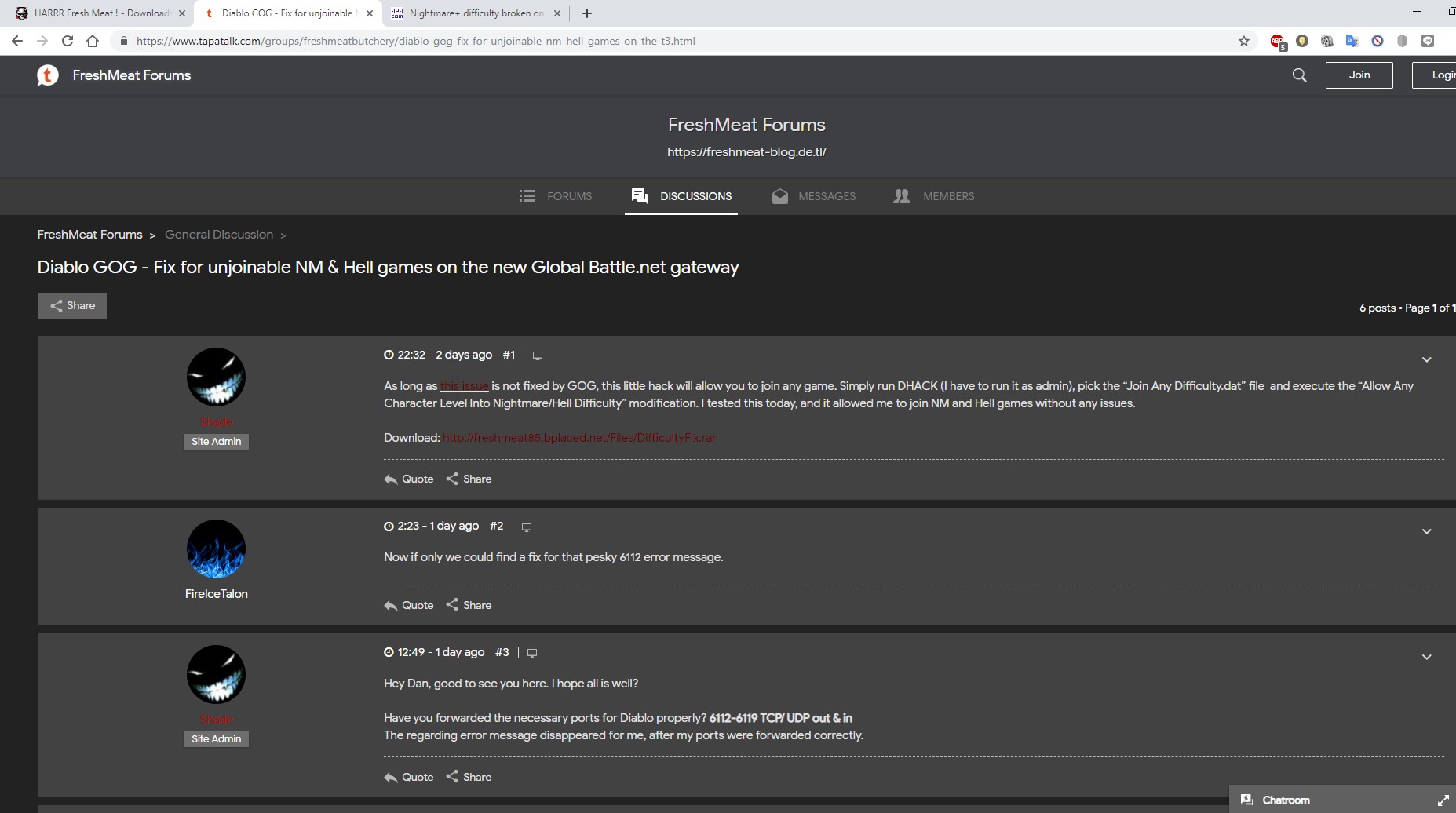Switch to the DISCUSSIONS tab

[x=681, y=196]
